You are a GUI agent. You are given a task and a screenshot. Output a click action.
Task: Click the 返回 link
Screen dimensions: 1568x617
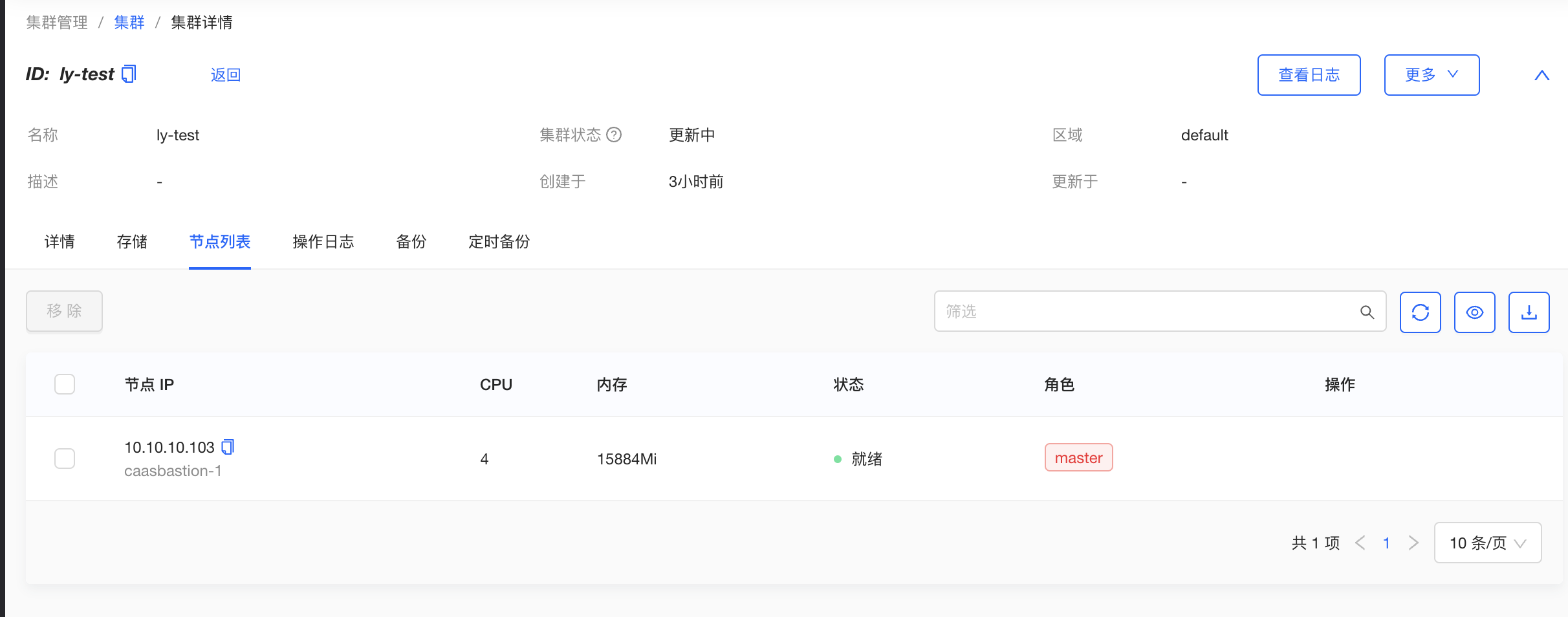tap(226, 75)
